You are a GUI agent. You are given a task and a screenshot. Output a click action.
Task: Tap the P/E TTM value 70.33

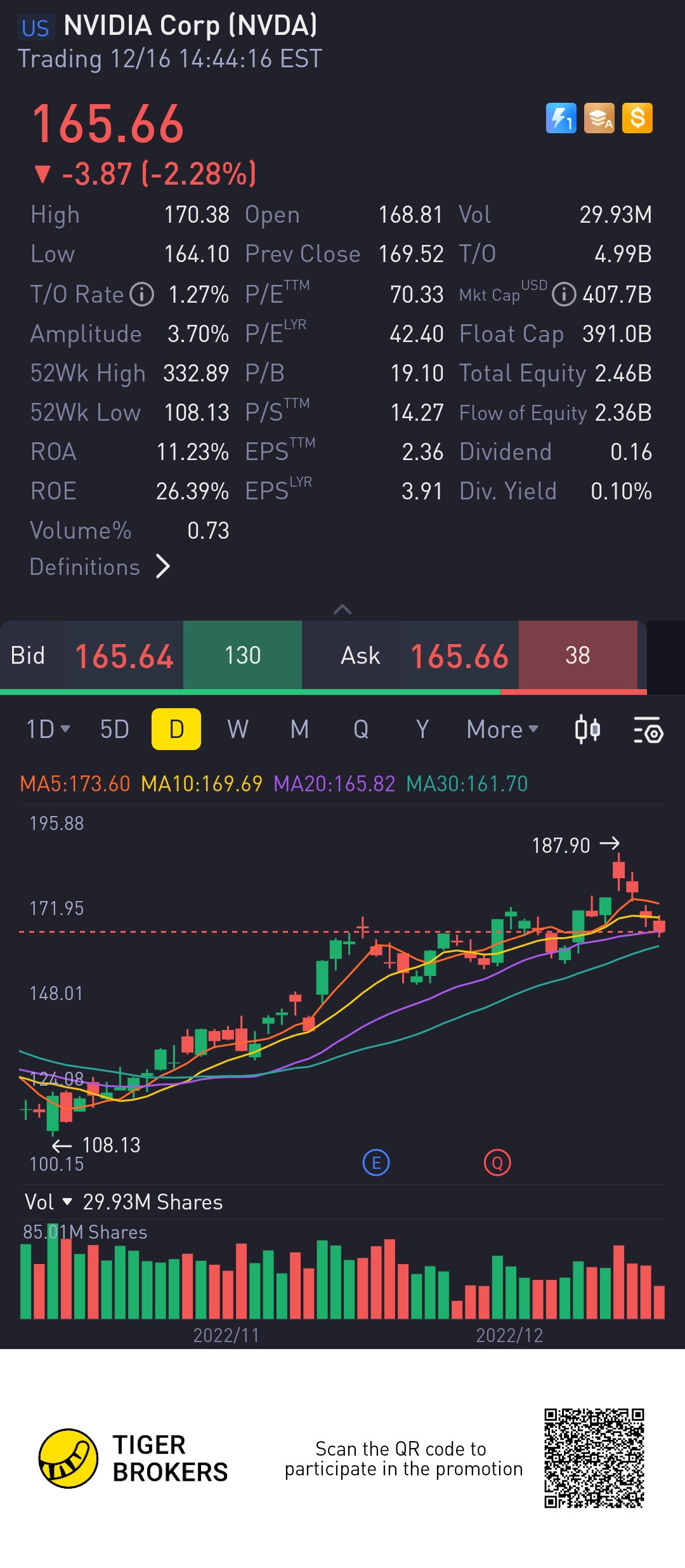417,294
